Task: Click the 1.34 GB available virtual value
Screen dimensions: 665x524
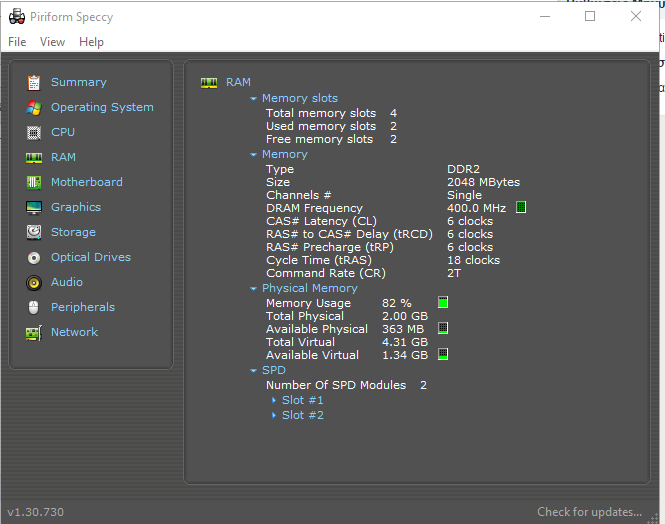Action: [x=405, y=355]
